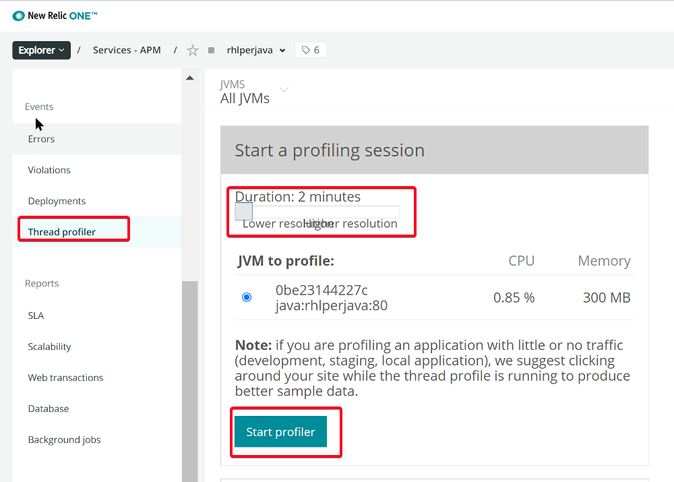
Task: Expand the rhlperjava entity dropdown
Action: click(x=282, y=51)
